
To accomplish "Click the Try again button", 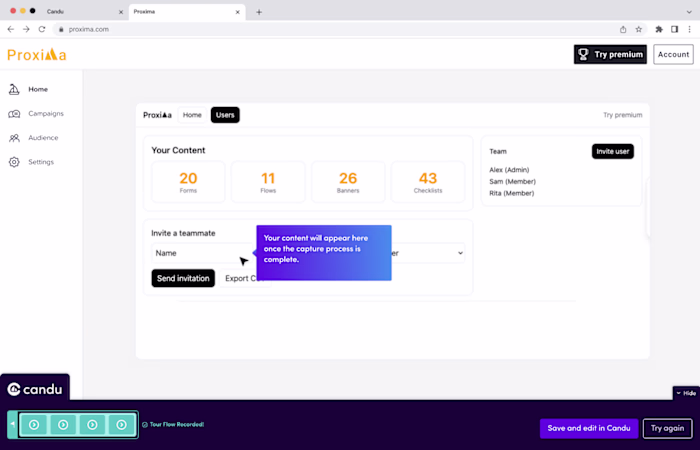I will [x=667, y=428].
